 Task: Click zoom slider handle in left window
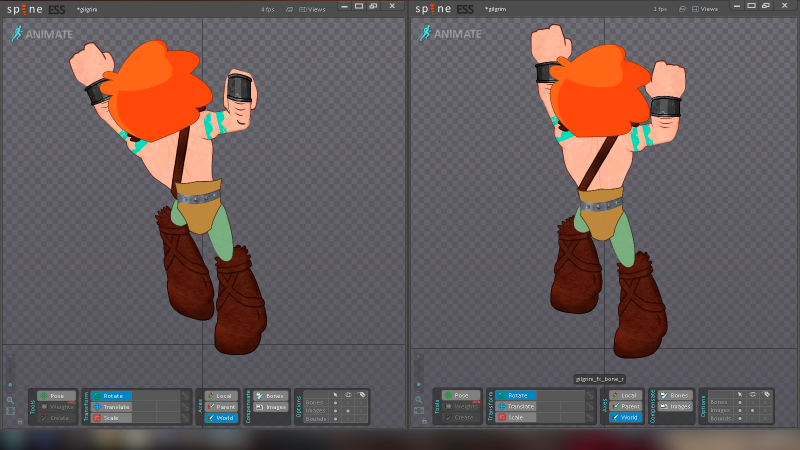pyautogui.click(x=10, y=385)
